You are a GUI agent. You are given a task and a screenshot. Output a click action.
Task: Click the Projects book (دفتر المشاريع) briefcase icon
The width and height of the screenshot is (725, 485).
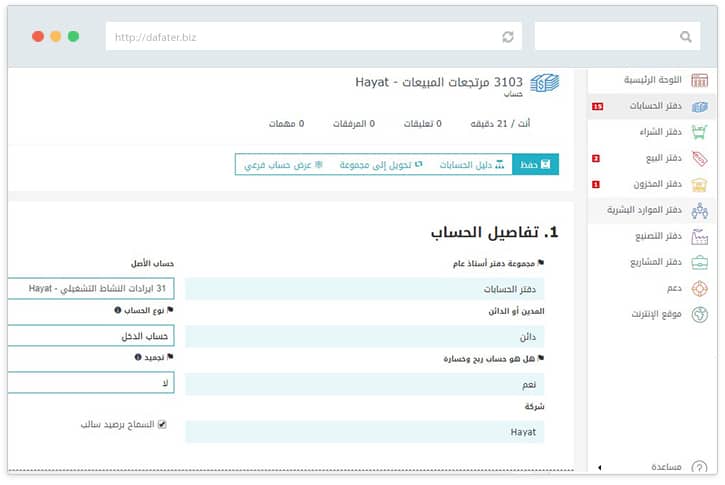[699, 262]
